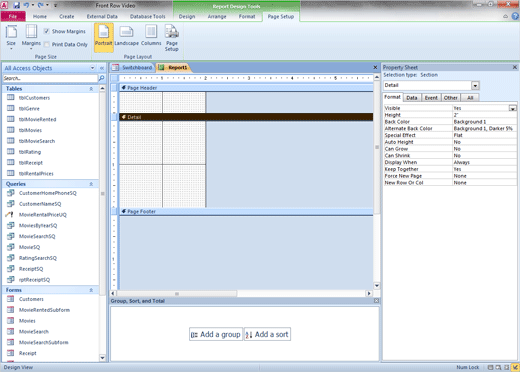Viewport: 520px width, 372px height.
Task: Click the Add a sort button
Action: tap(267, 334)
